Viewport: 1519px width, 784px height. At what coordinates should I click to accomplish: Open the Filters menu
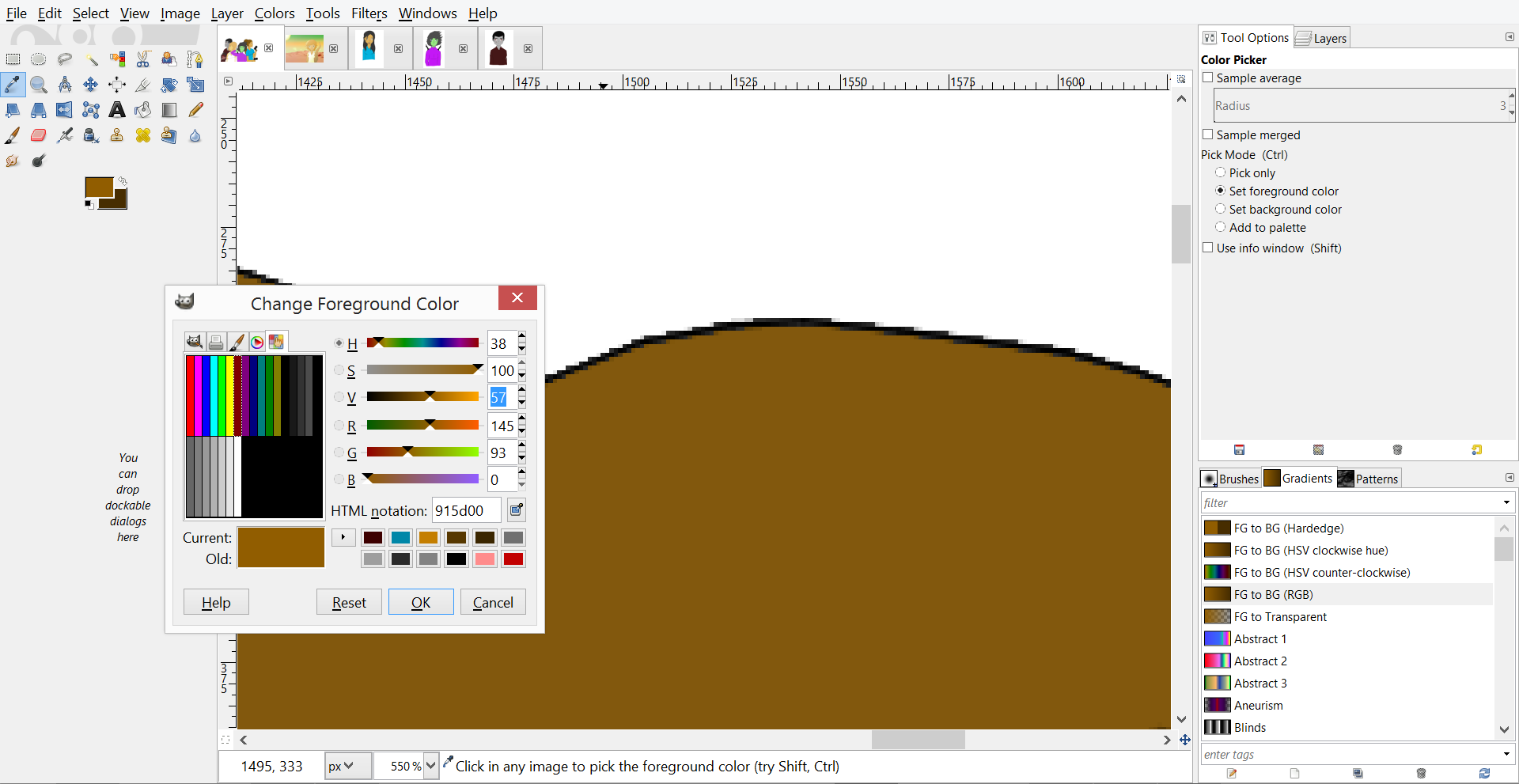(369, 13)
